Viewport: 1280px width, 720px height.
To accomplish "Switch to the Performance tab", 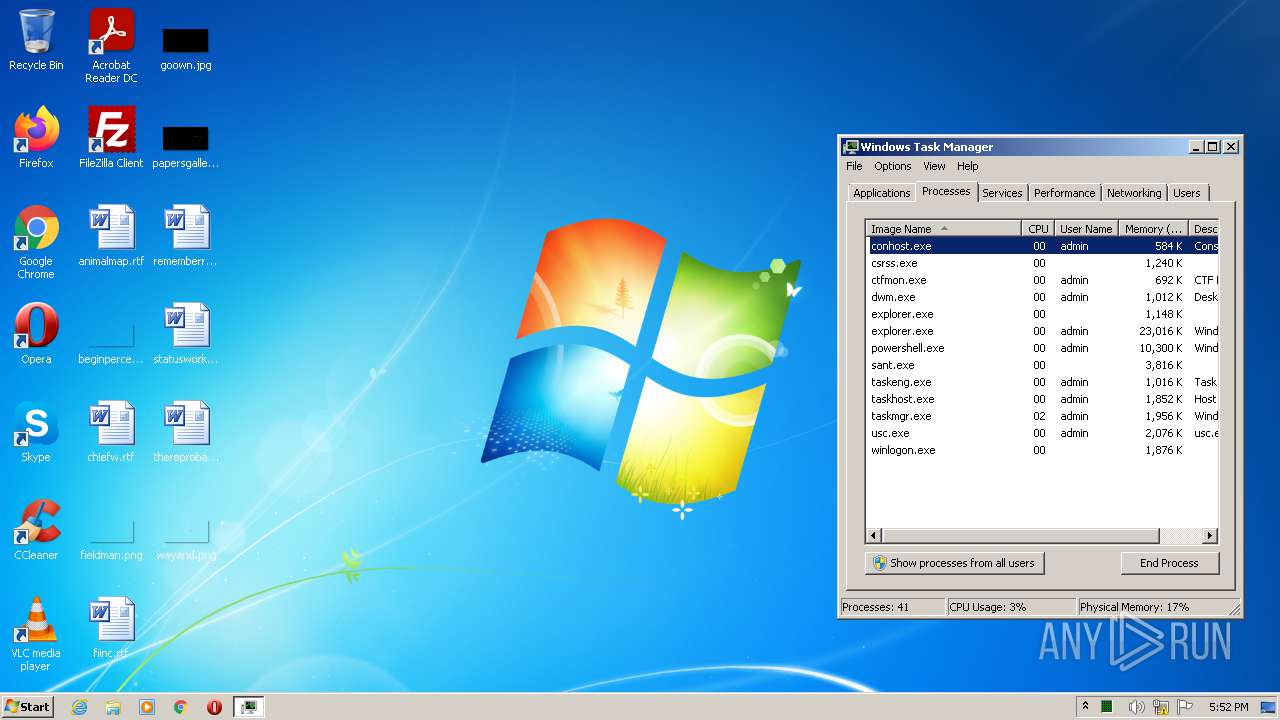I will [x=1064, y=193].
